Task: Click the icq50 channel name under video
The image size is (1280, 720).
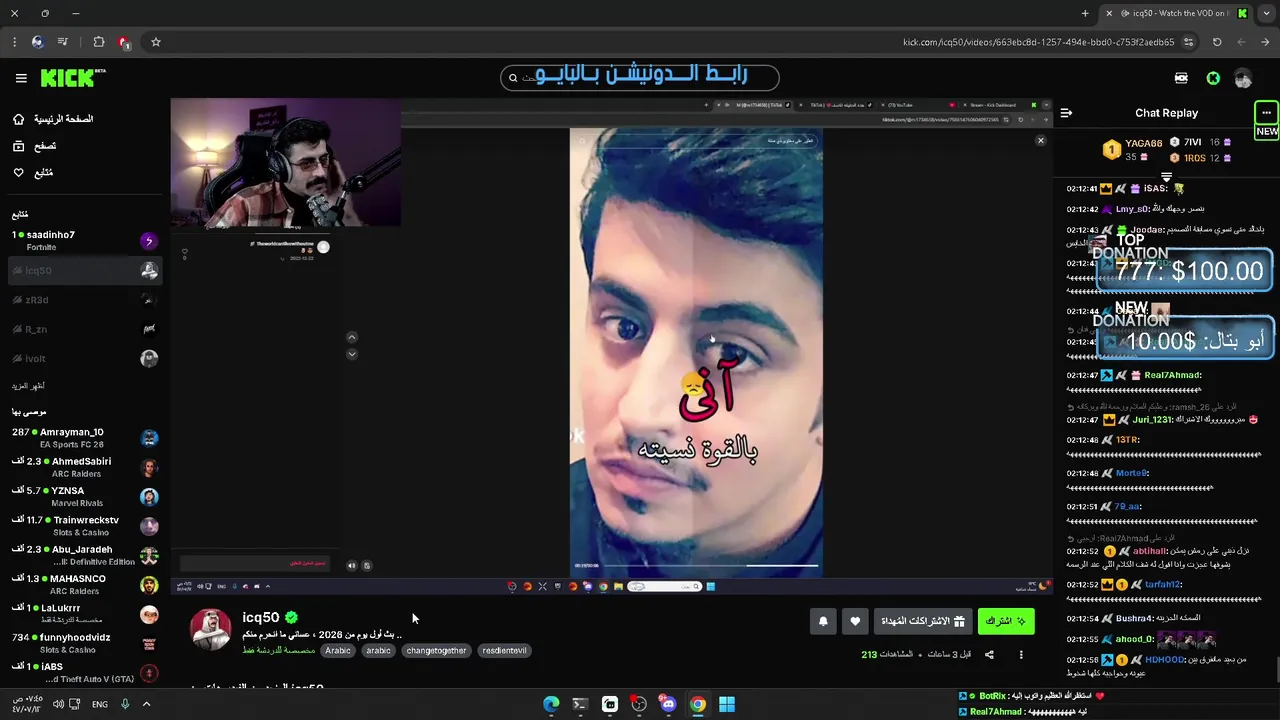Action: tap(261, 617)
